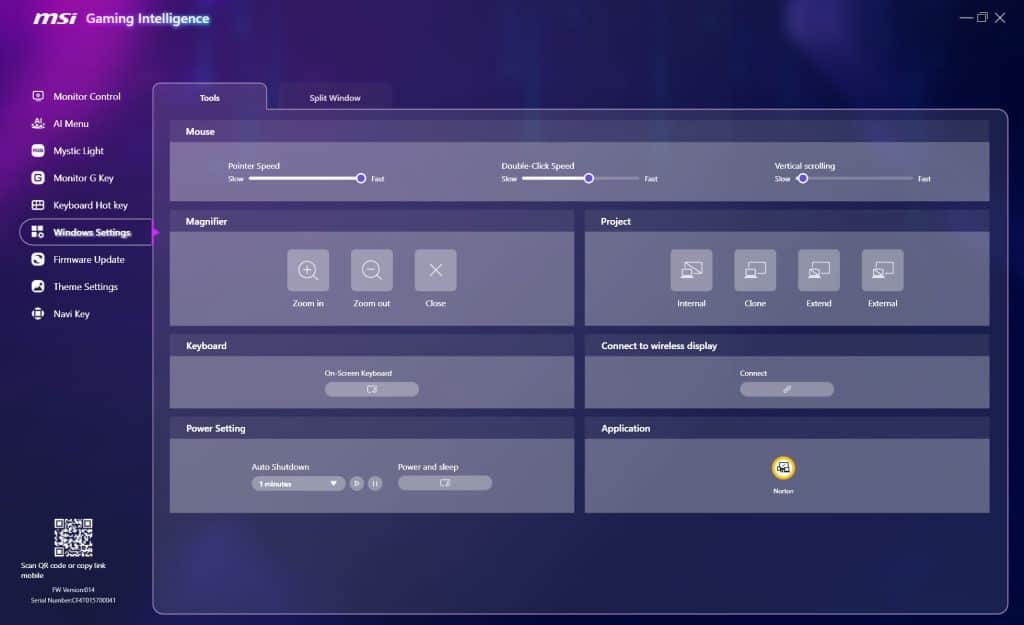Open the Power and sleep settings button
The height and width of the screenshot is (625, 1024).
tap(445, 483)
